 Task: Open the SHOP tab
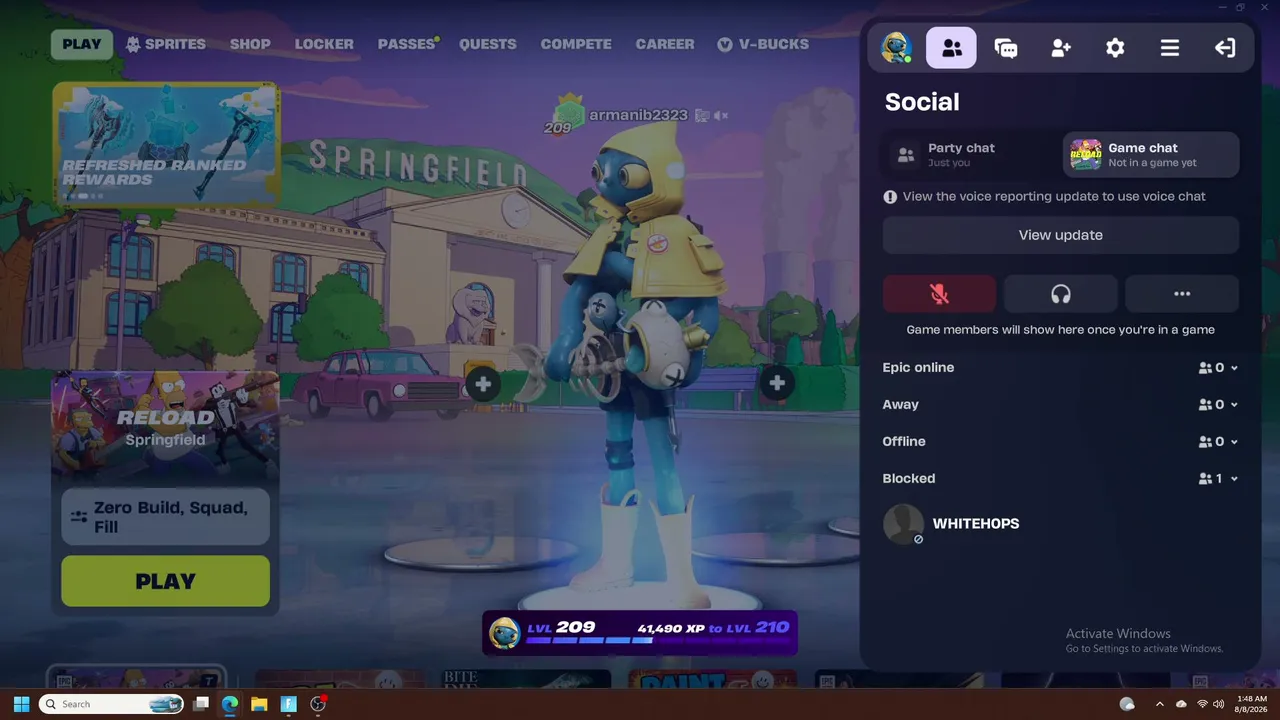click(x=250, y=44)
